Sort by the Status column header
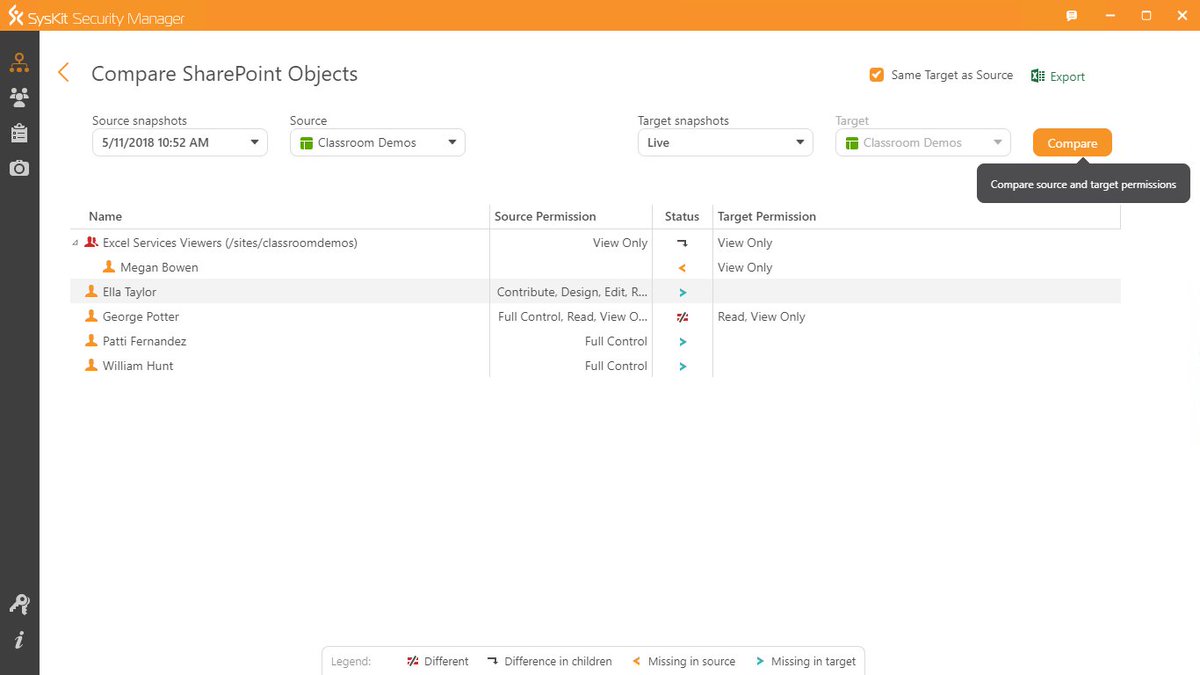 [682, 216]
